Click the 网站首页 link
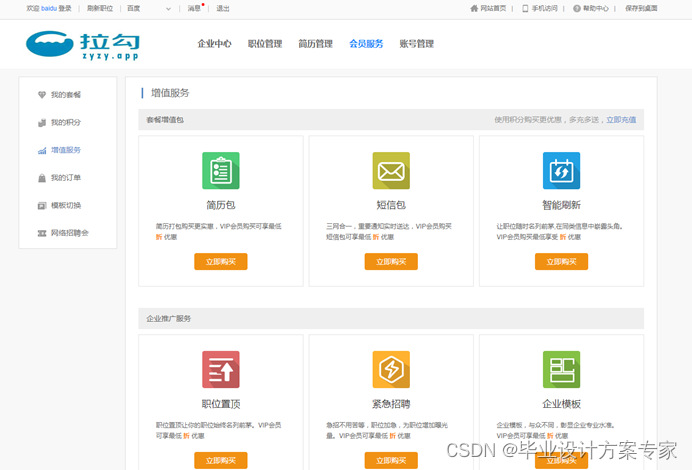Viewport: 692px width, 470px height. (493, 8)
